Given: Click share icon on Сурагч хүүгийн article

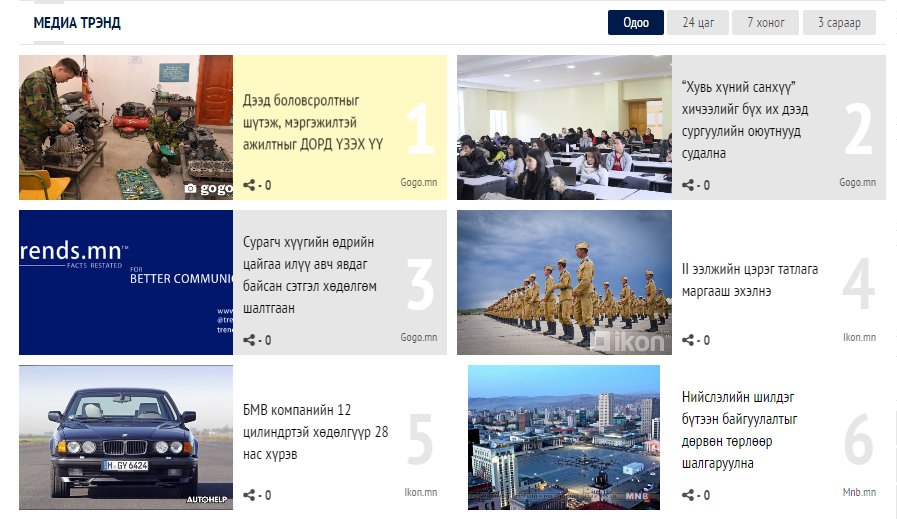Looking at the screenshot, I should click(249, 340).
